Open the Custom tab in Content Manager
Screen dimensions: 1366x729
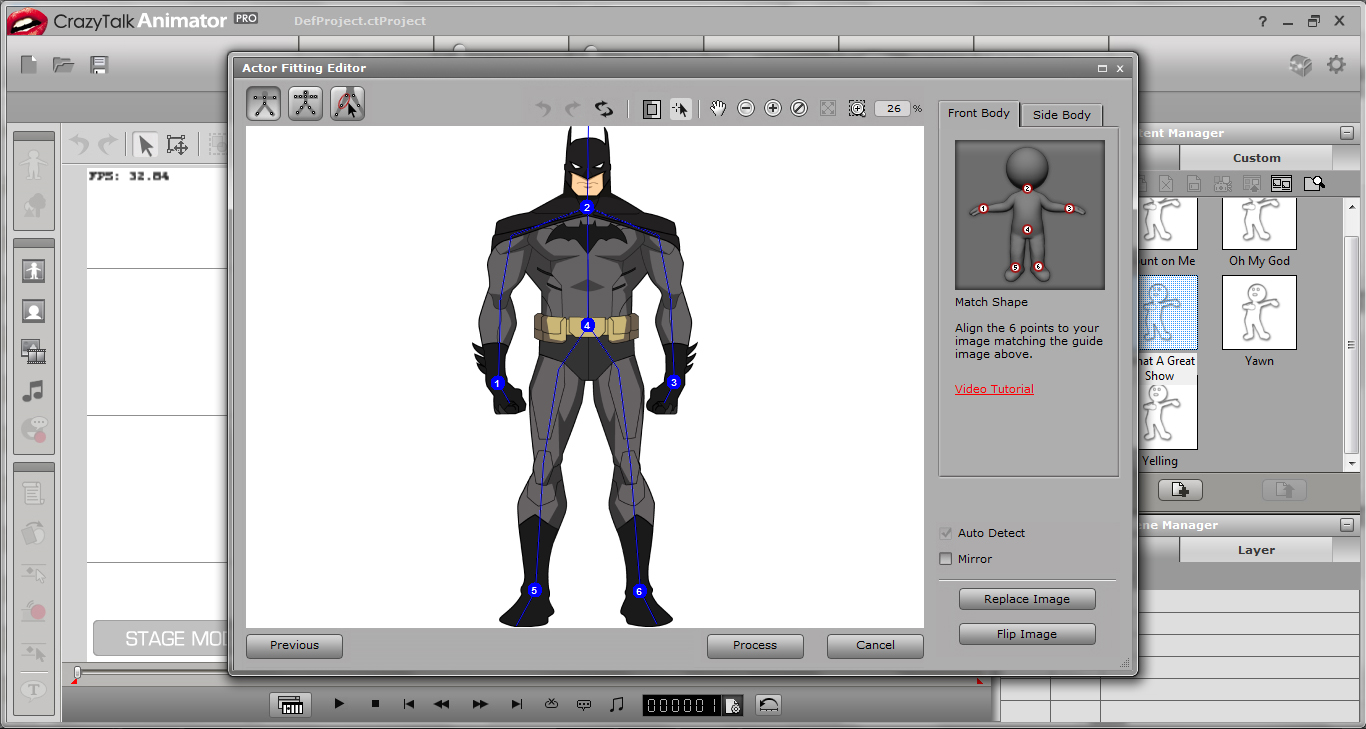coord(1256,158)
